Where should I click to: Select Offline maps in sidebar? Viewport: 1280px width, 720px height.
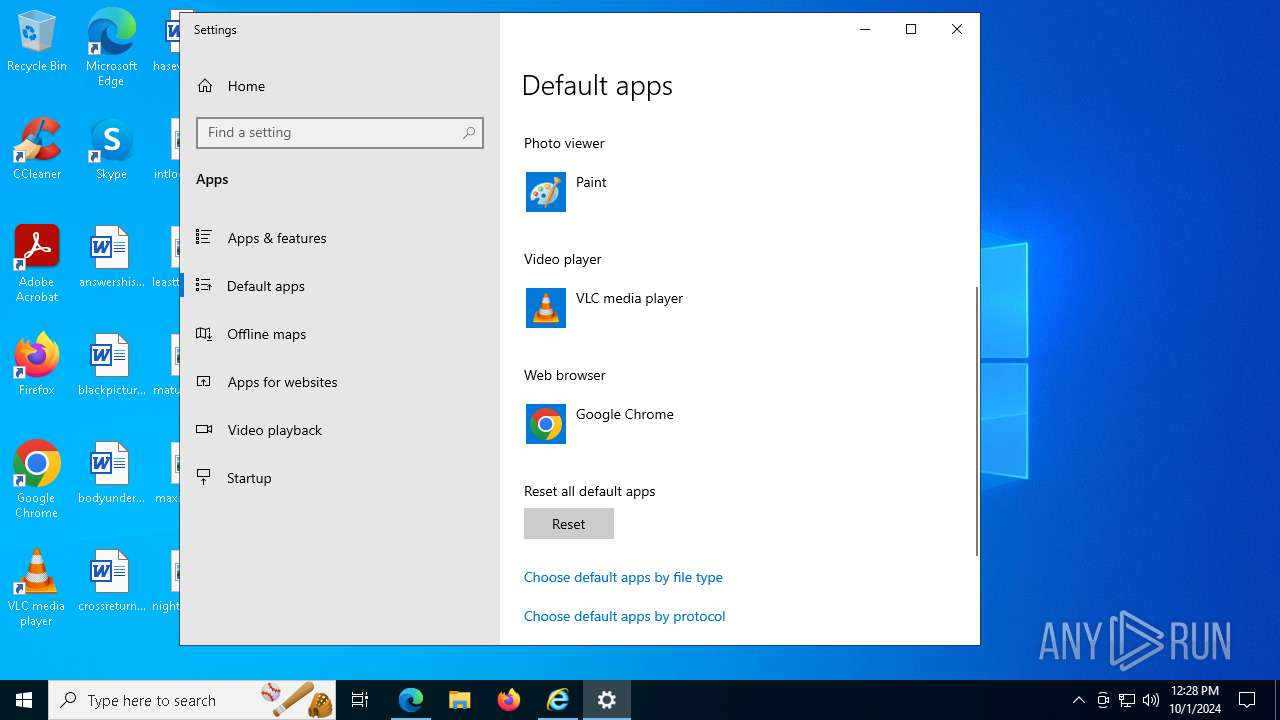(266, 334)
